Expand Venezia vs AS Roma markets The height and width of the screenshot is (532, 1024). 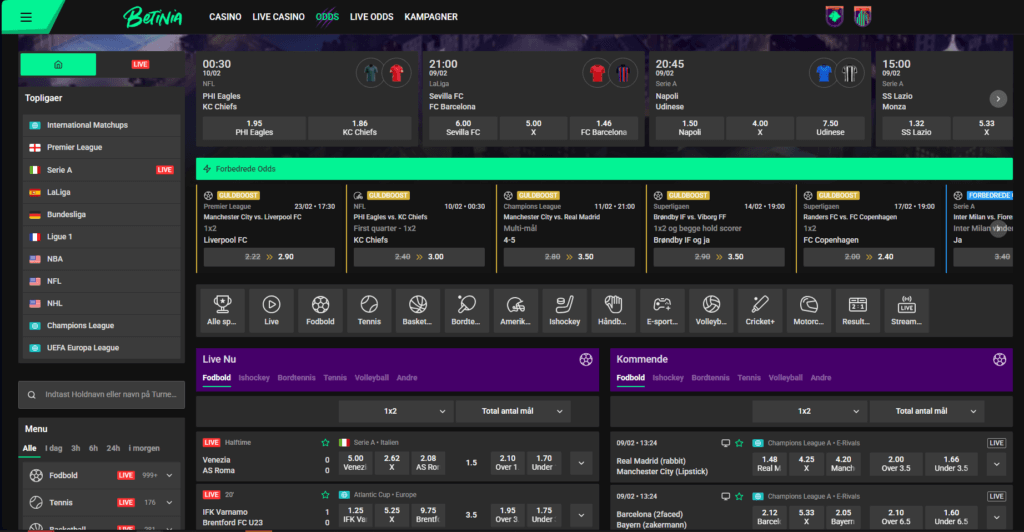581,463
